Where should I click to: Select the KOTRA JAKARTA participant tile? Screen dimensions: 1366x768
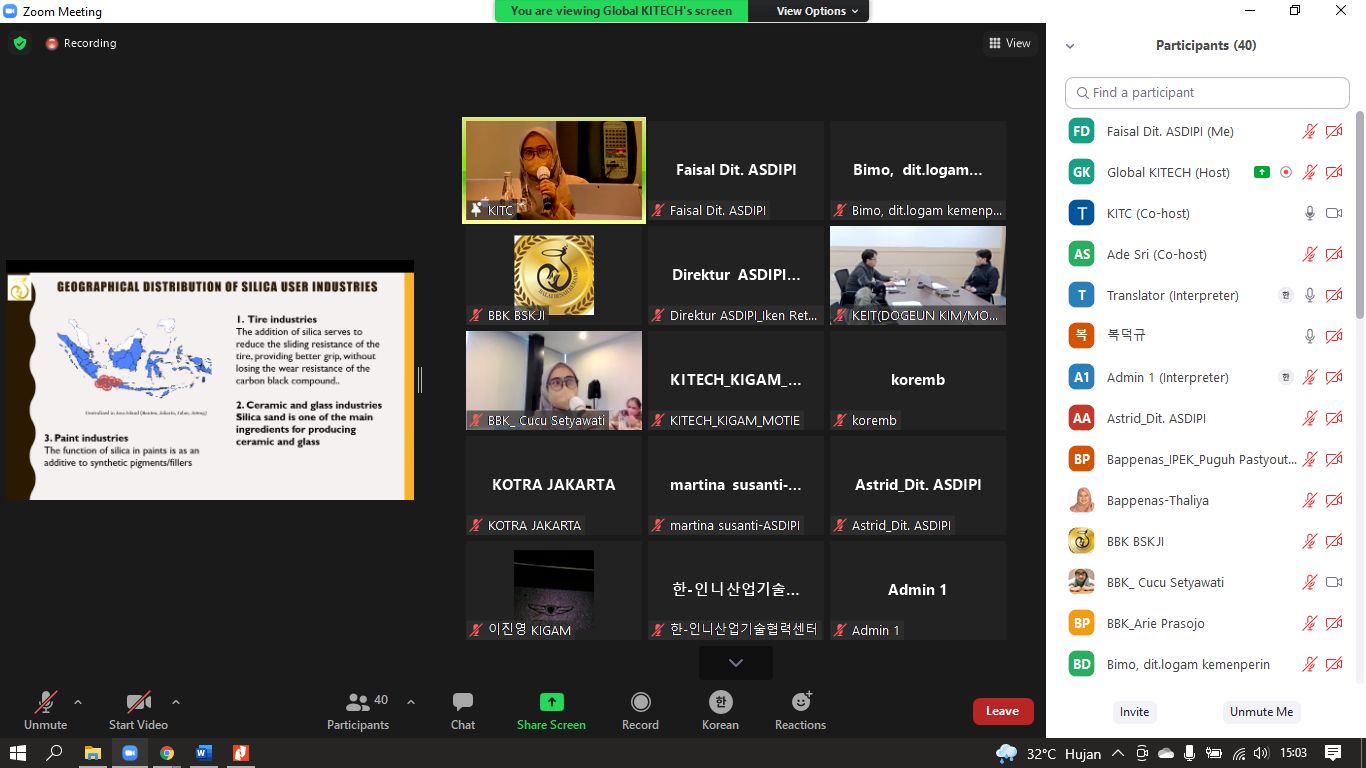(x=554, y=485)
